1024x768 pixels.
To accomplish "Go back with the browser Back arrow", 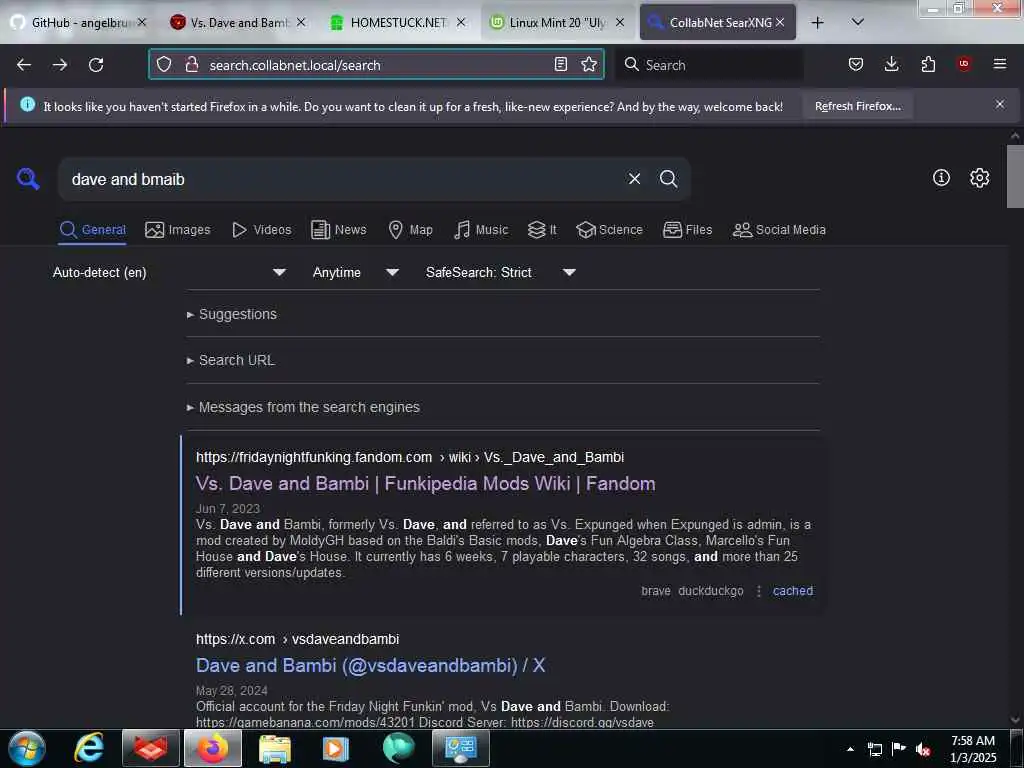I will point(24,65).
